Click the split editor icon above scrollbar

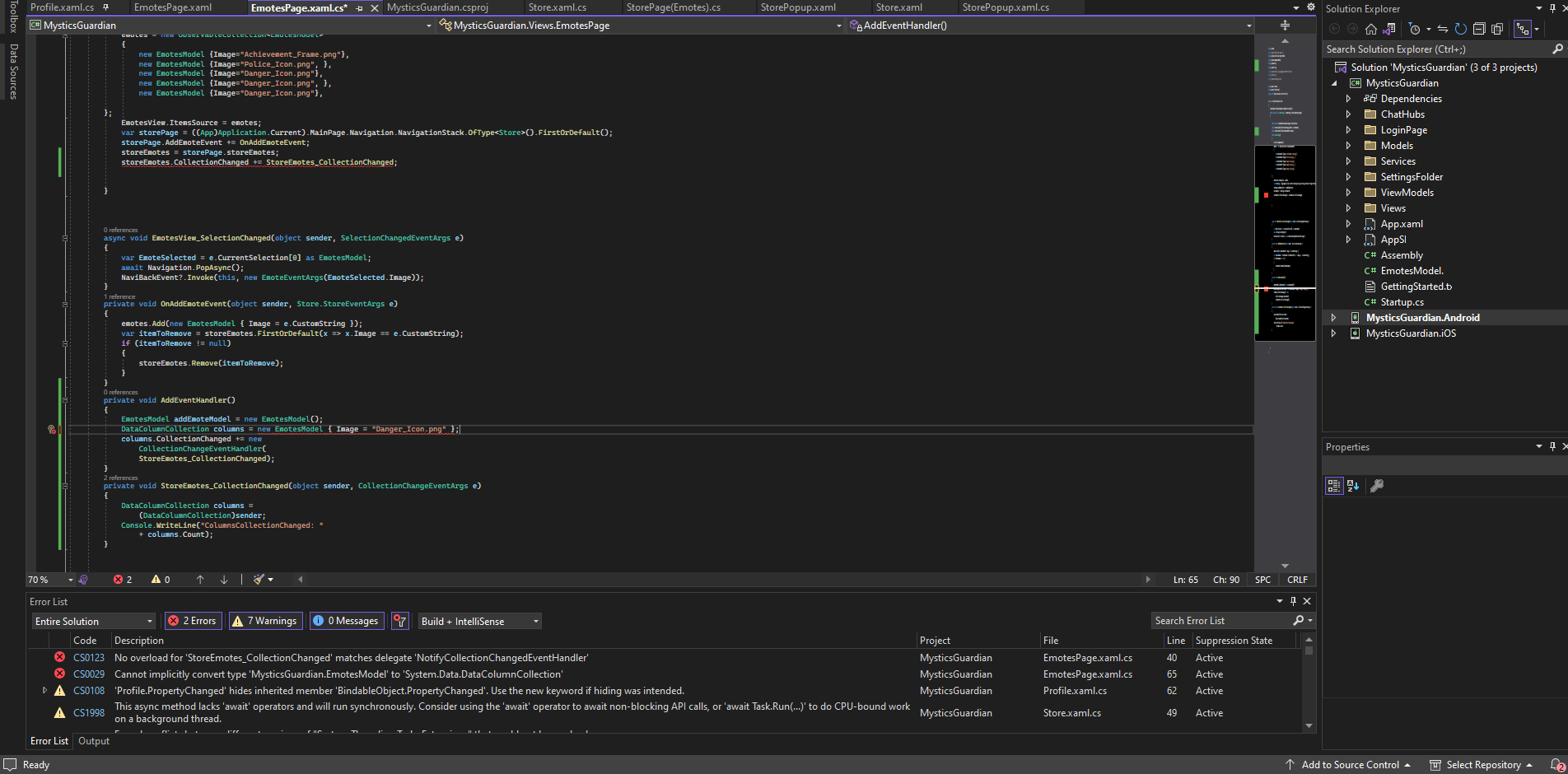[1285, 26]
